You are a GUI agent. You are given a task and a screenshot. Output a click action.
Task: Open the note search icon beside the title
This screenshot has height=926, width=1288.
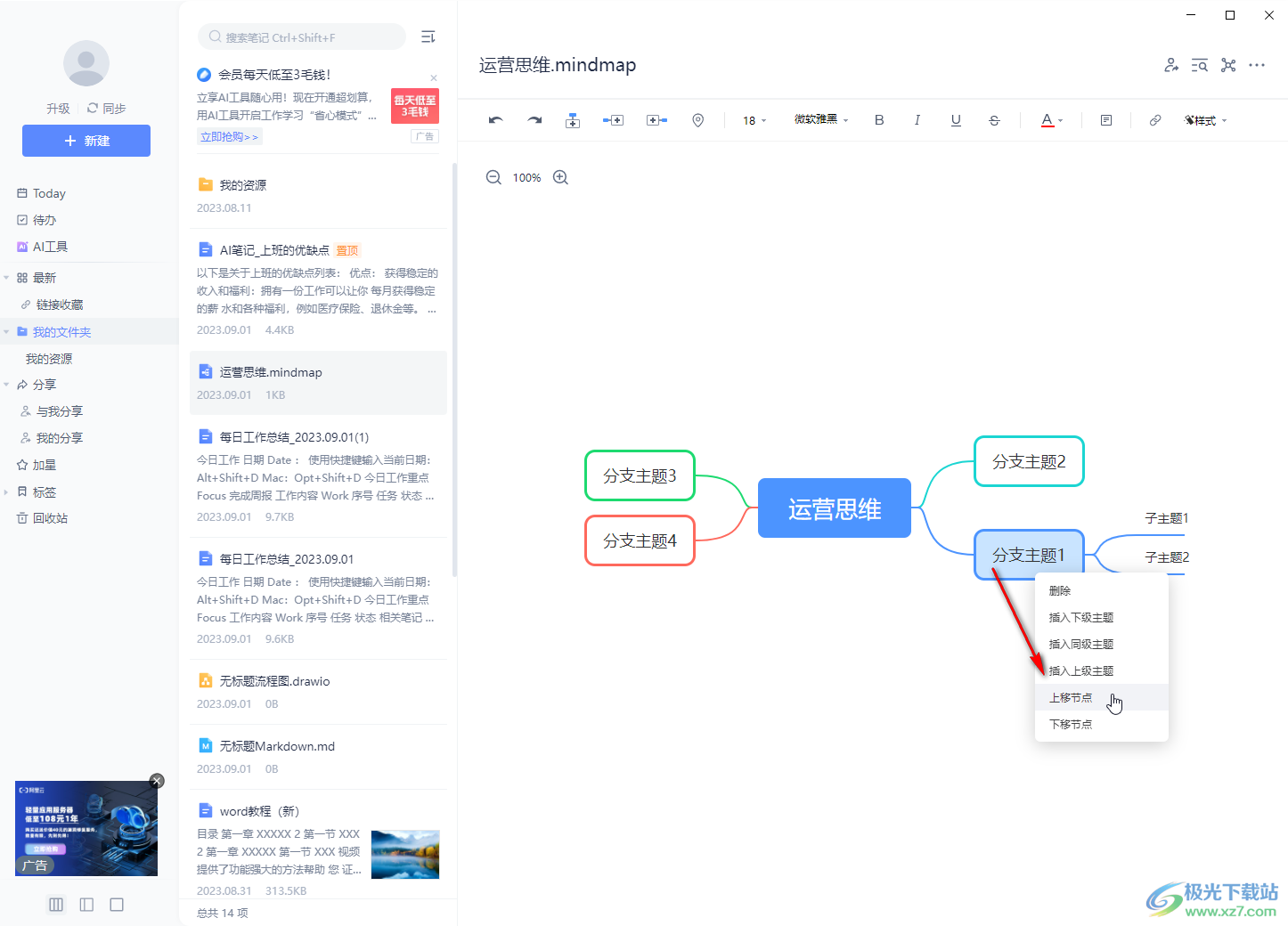(x=1199, y=64)
